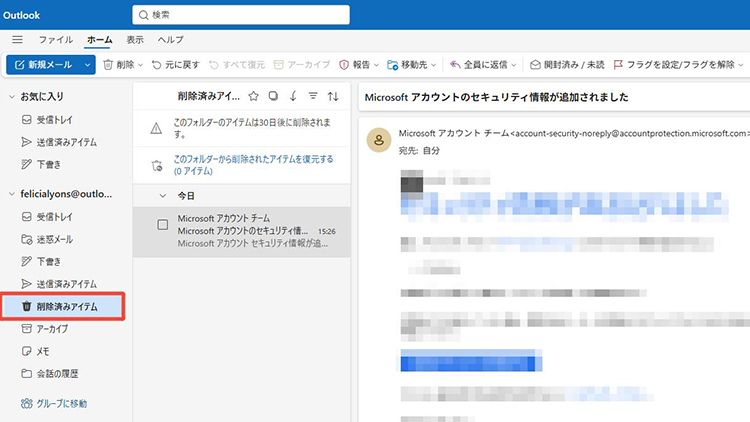
Task: Click the flag icon for フラグを設定
Action: (618, 65)
